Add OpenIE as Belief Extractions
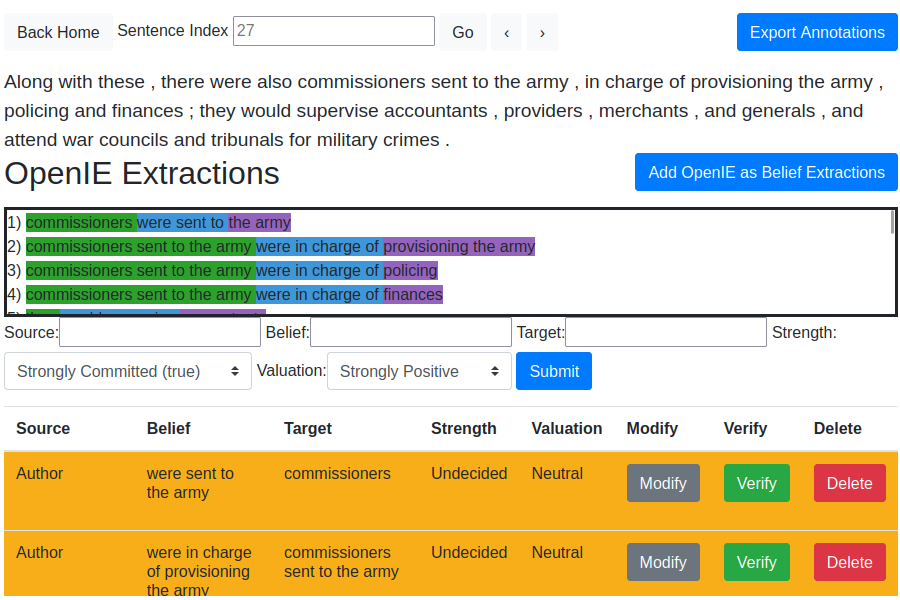The height and width of the screenshot is (600, 900). 766,172
